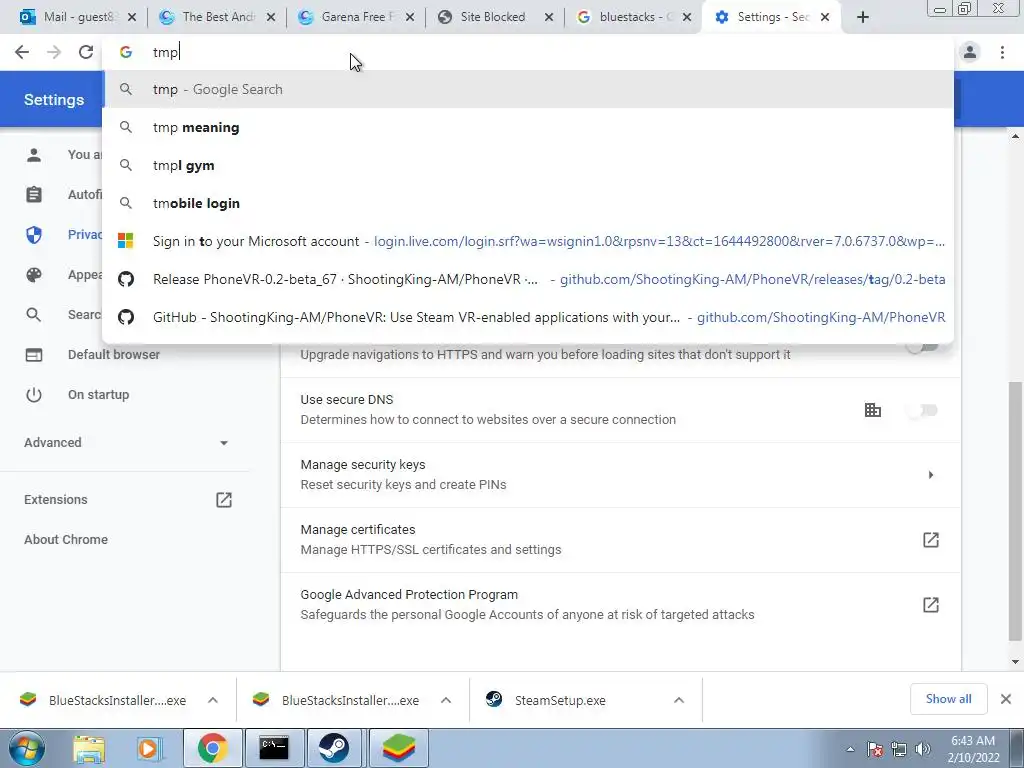Open About Chrome in sidebar
This screenshot has height=768, width=1024.
click(x=66, y=539)
